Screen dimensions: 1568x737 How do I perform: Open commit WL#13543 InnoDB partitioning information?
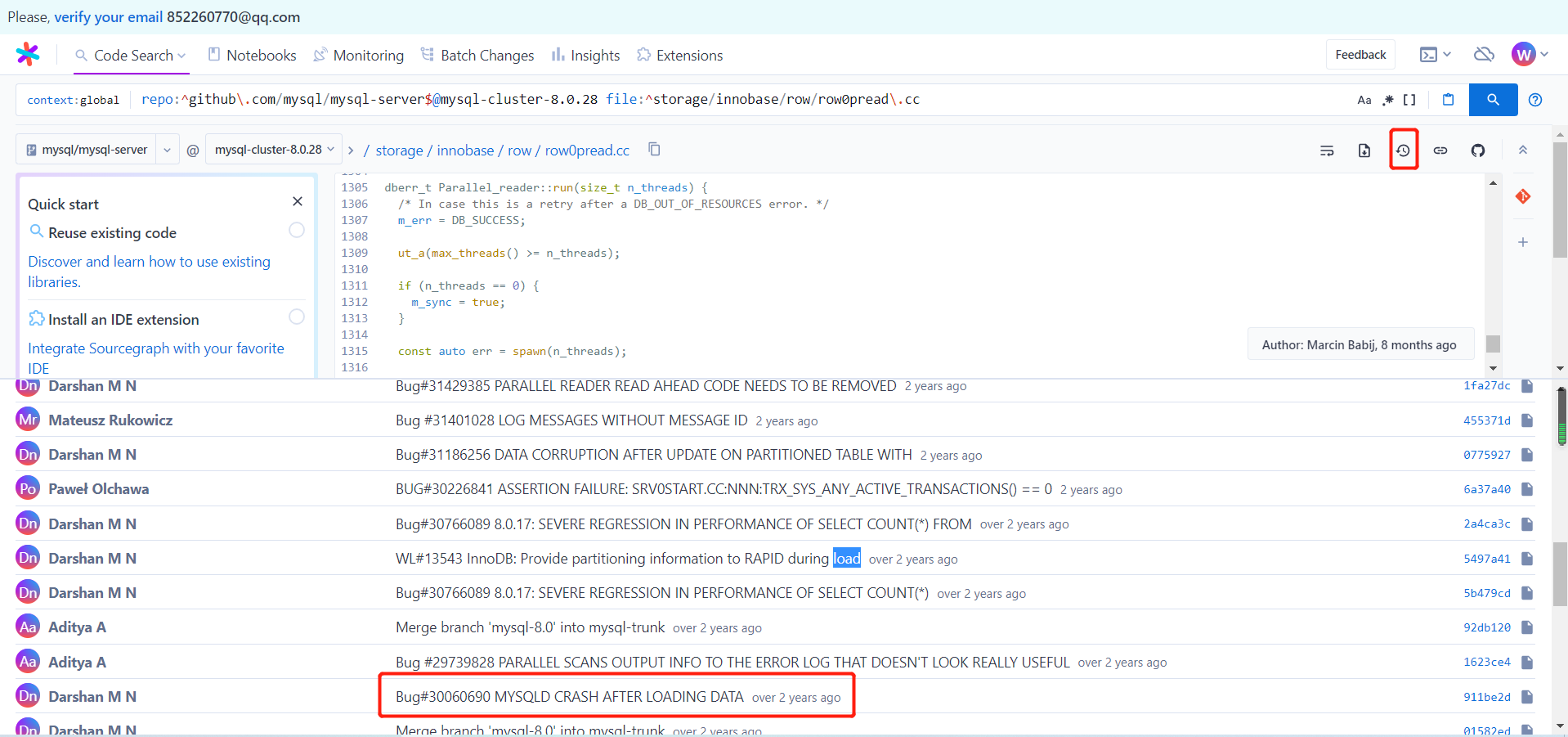pyautogui.click(x=628, y=559)
